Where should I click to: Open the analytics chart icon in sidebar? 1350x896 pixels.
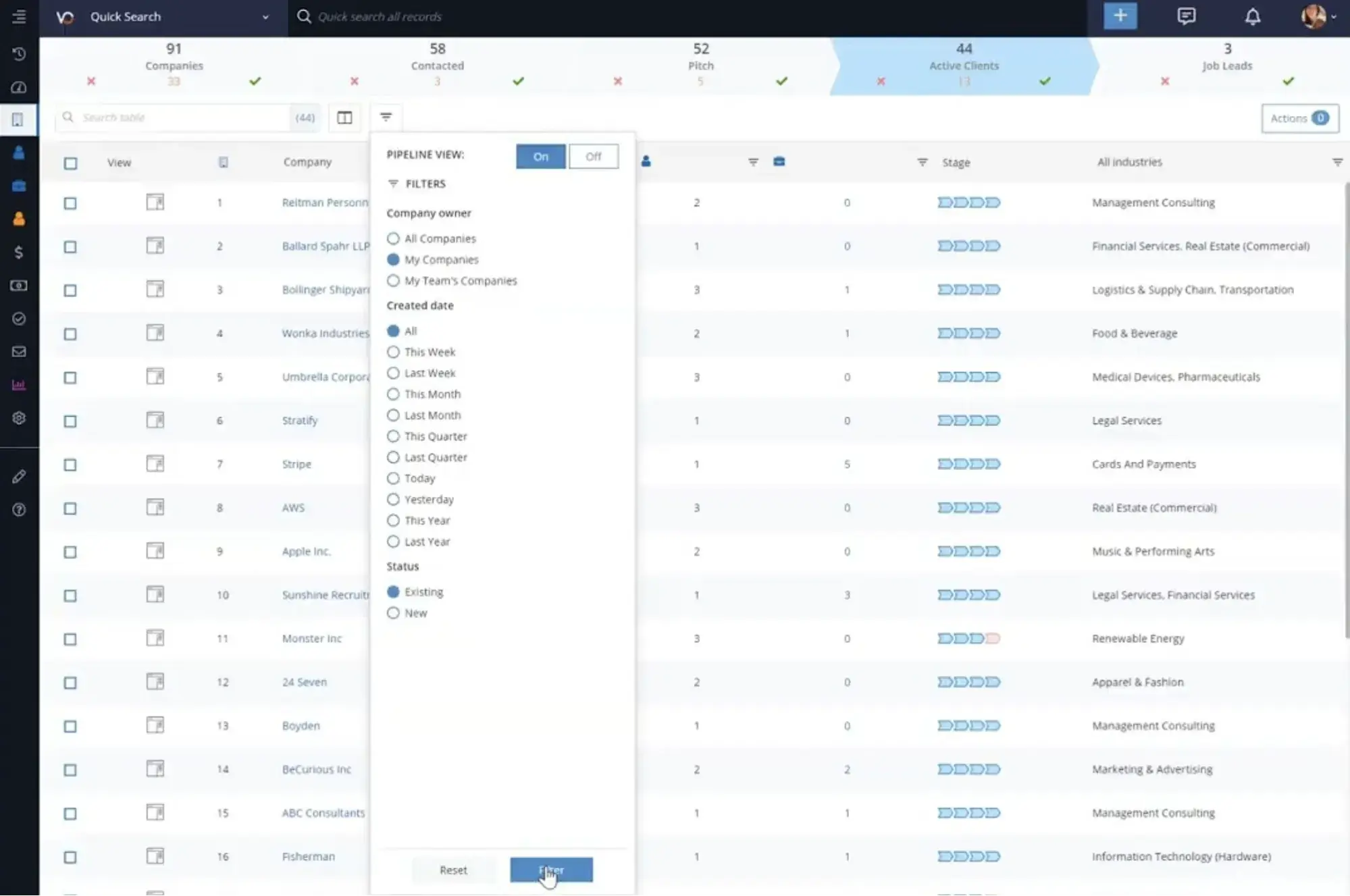pos(19,385)
